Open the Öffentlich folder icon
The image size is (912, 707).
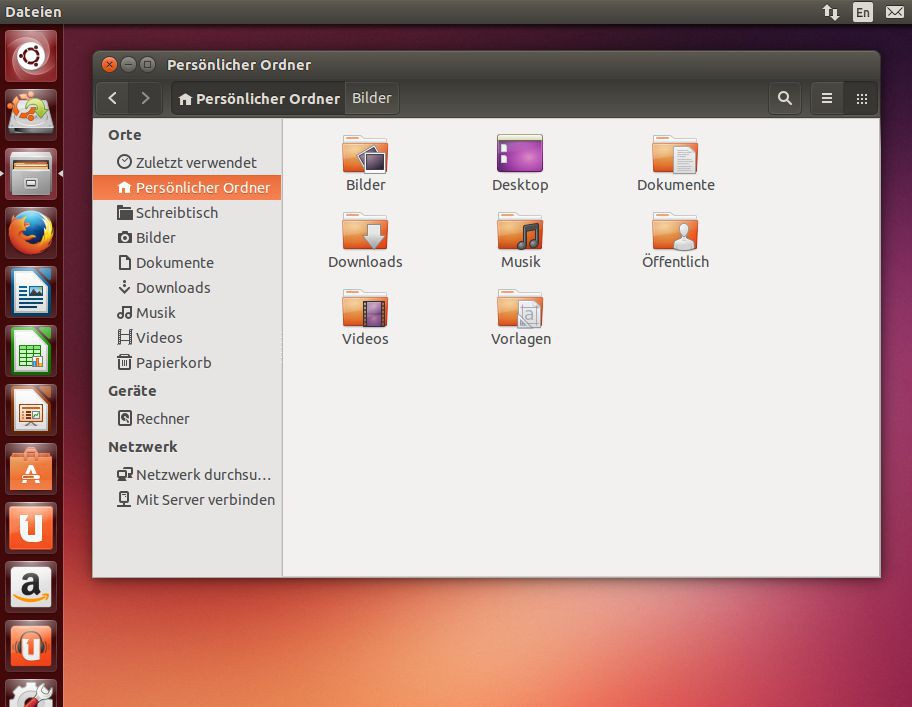[675, 232]
